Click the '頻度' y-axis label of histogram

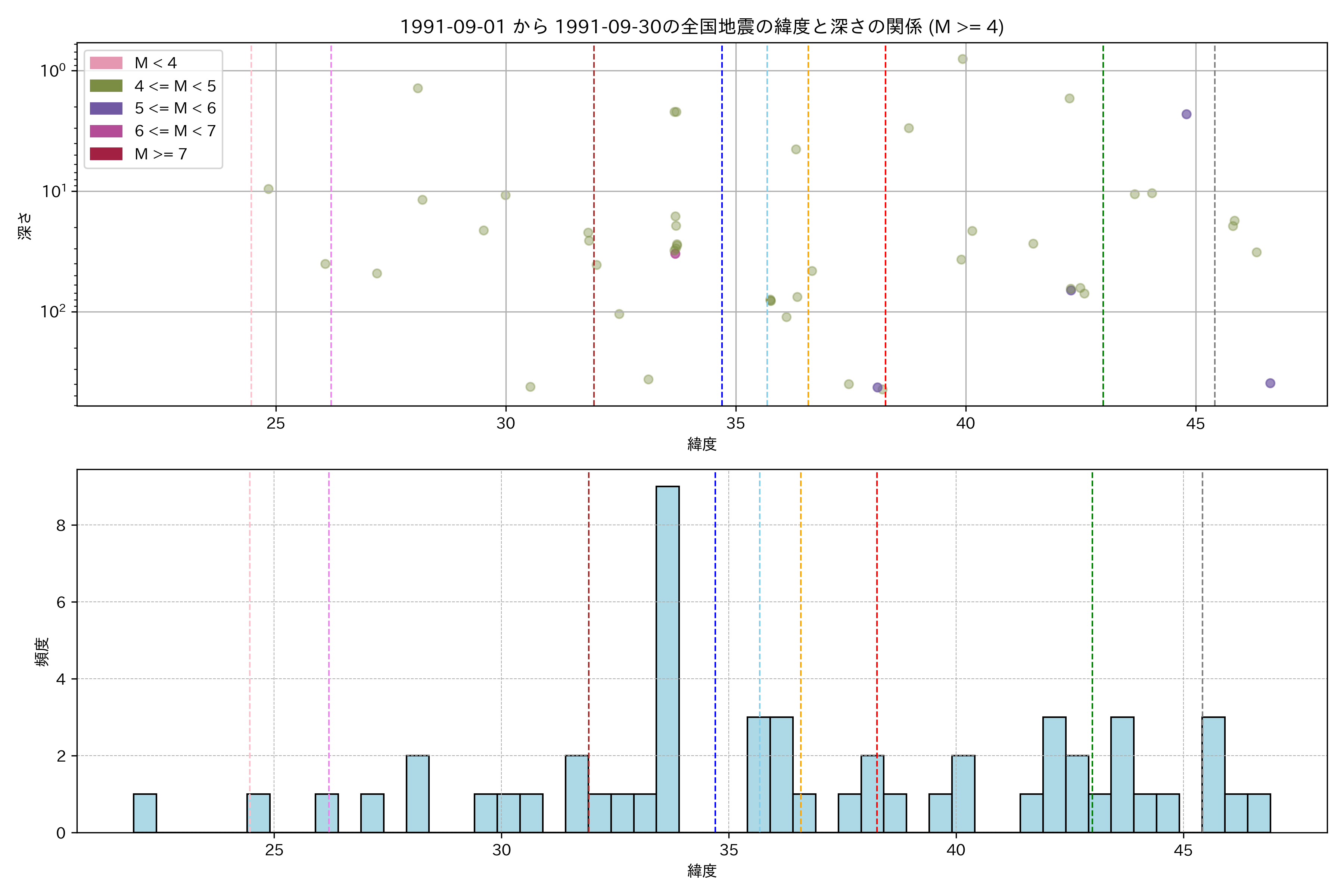click(42, 651)
